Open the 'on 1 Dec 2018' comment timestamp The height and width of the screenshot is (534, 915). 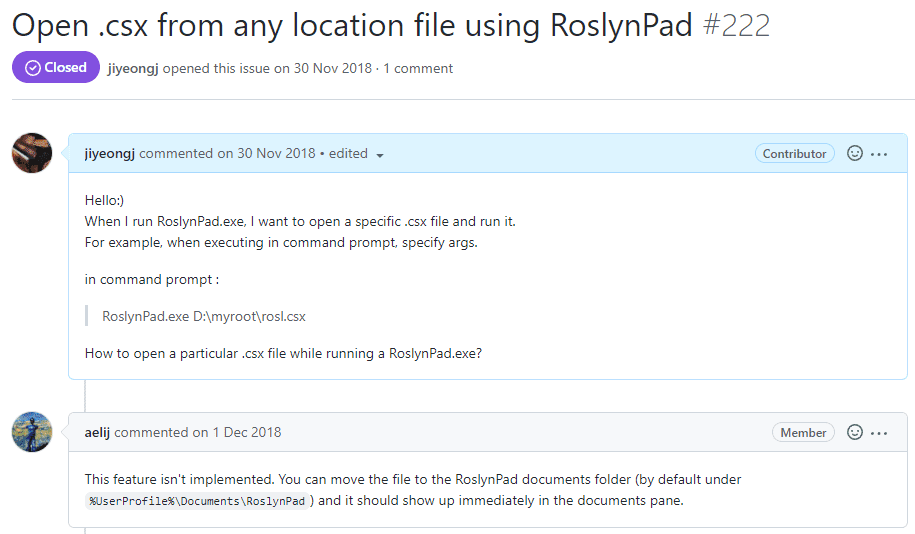click(x=237, y=432)
